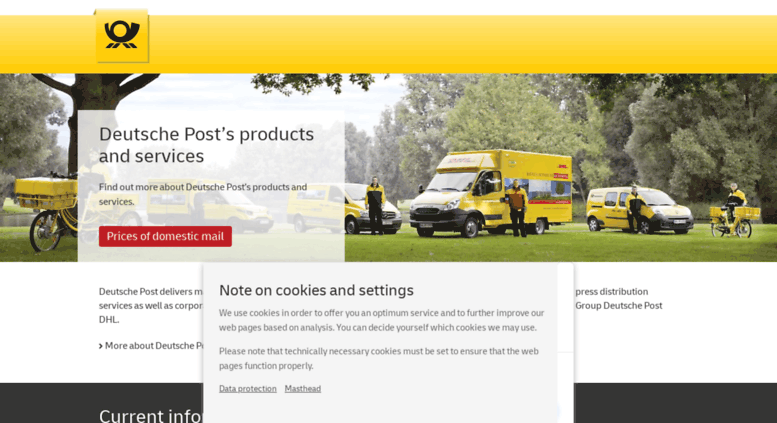Click the We use cookies paragraph
The image size is (777, 423).
(382, 320)
